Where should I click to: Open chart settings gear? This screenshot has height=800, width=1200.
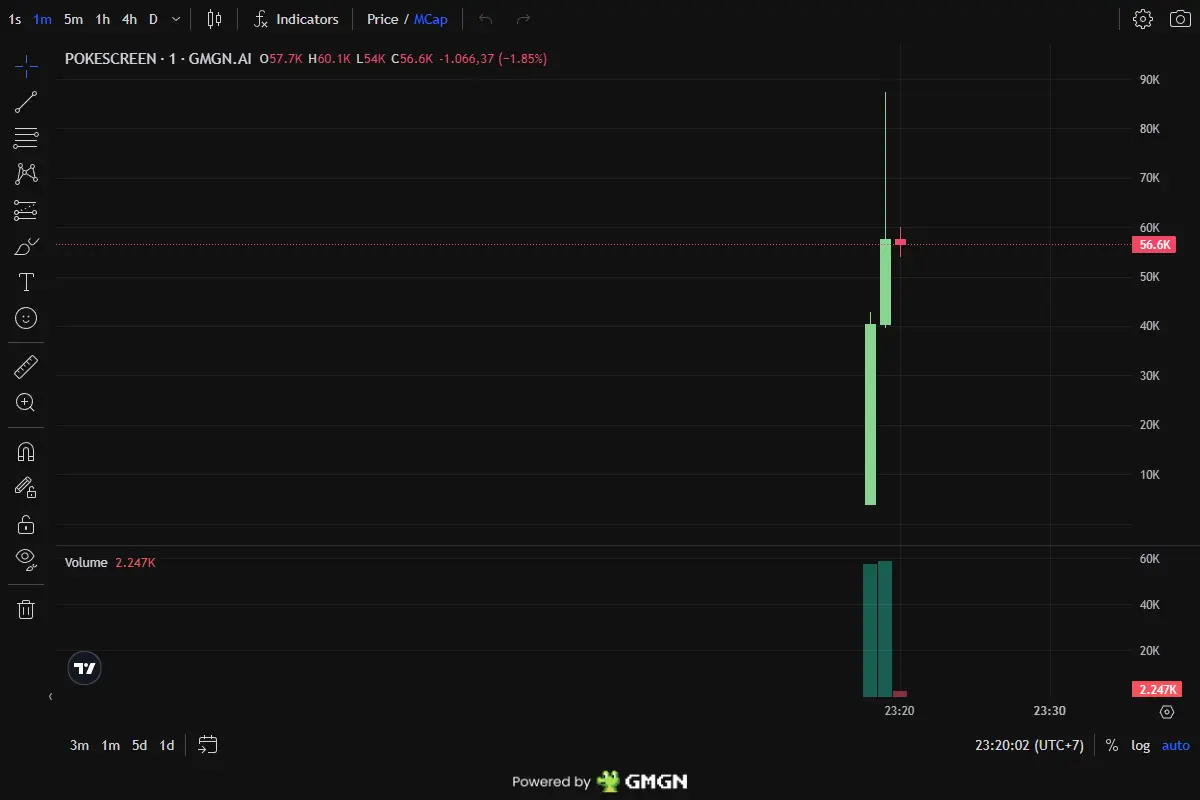pyautogui.click(x=1143, y=19)
